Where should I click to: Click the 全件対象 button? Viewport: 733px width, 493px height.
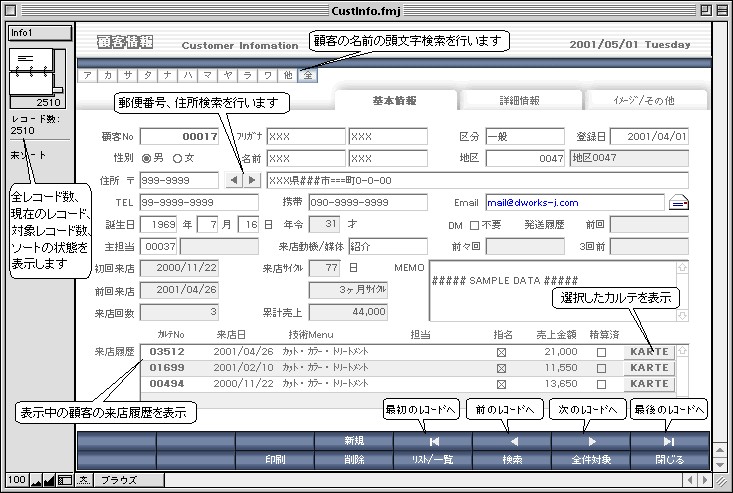pyautogui.click(x=591, y=460)
